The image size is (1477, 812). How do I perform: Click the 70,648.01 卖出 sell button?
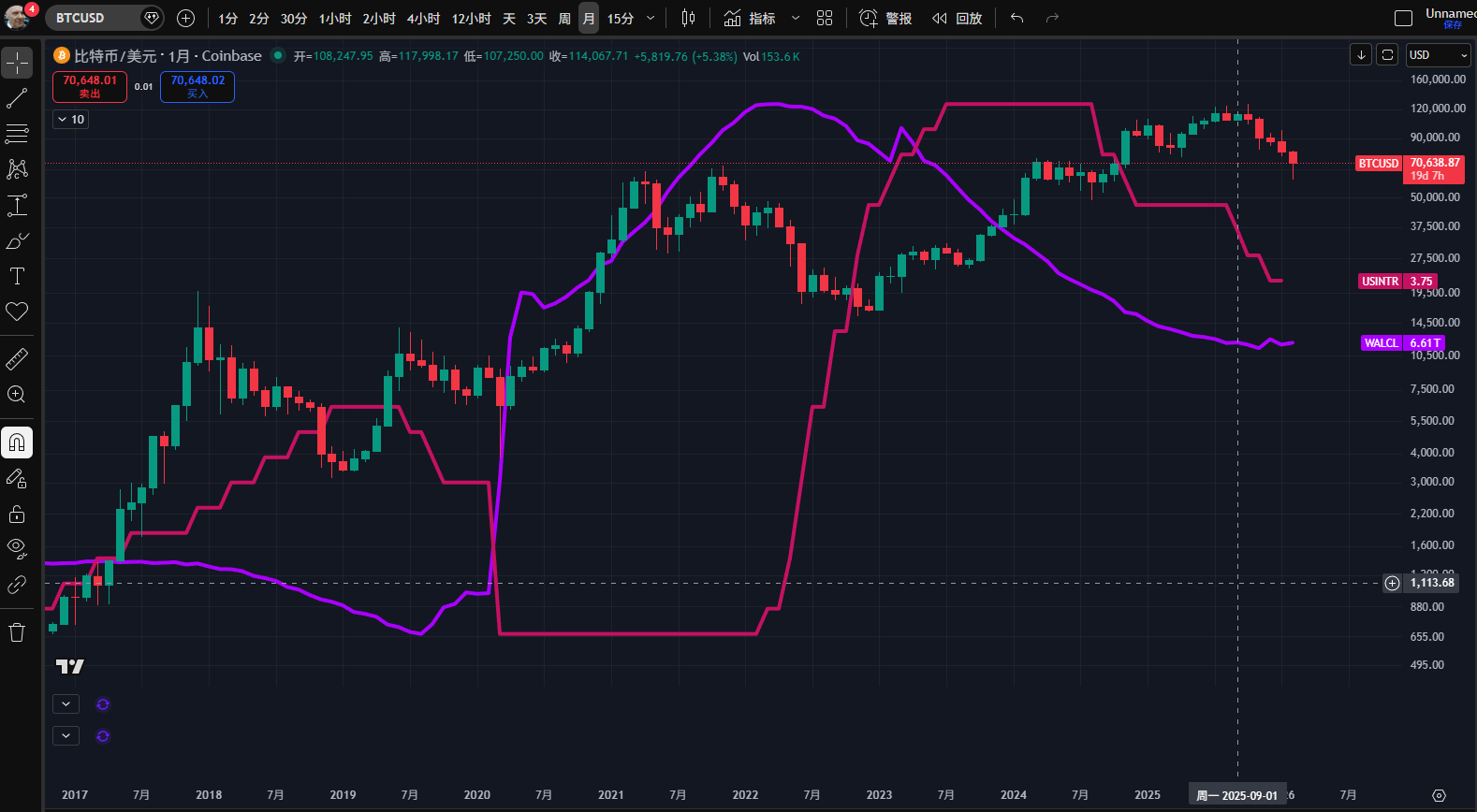tap(90, 86)
